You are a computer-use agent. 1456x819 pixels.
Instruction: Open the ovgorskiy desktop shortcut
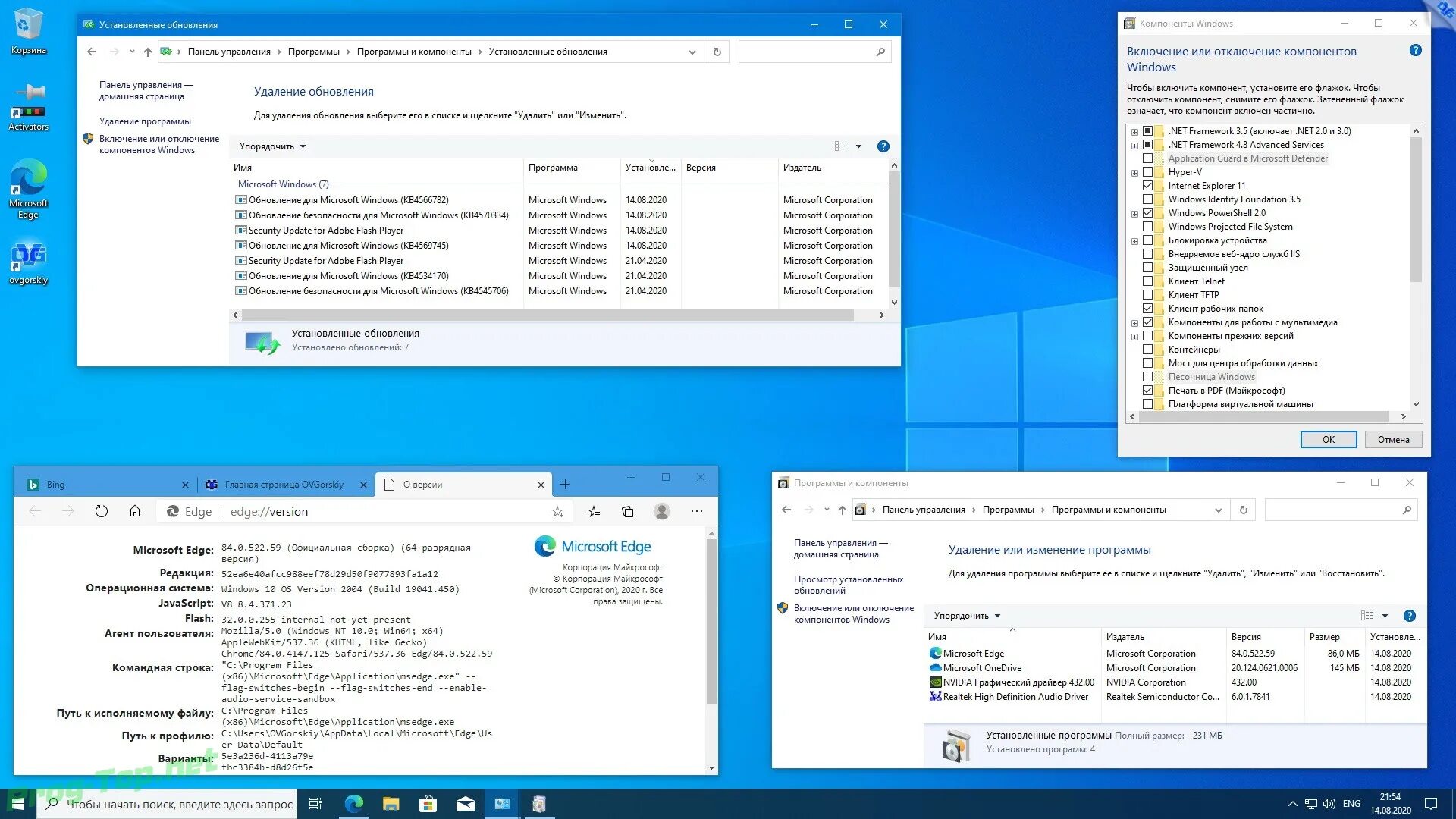coord(28,263)
